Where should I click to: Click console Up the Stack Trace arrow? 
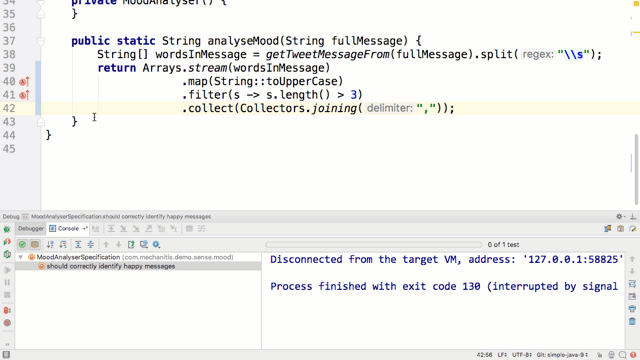[632, 259]
